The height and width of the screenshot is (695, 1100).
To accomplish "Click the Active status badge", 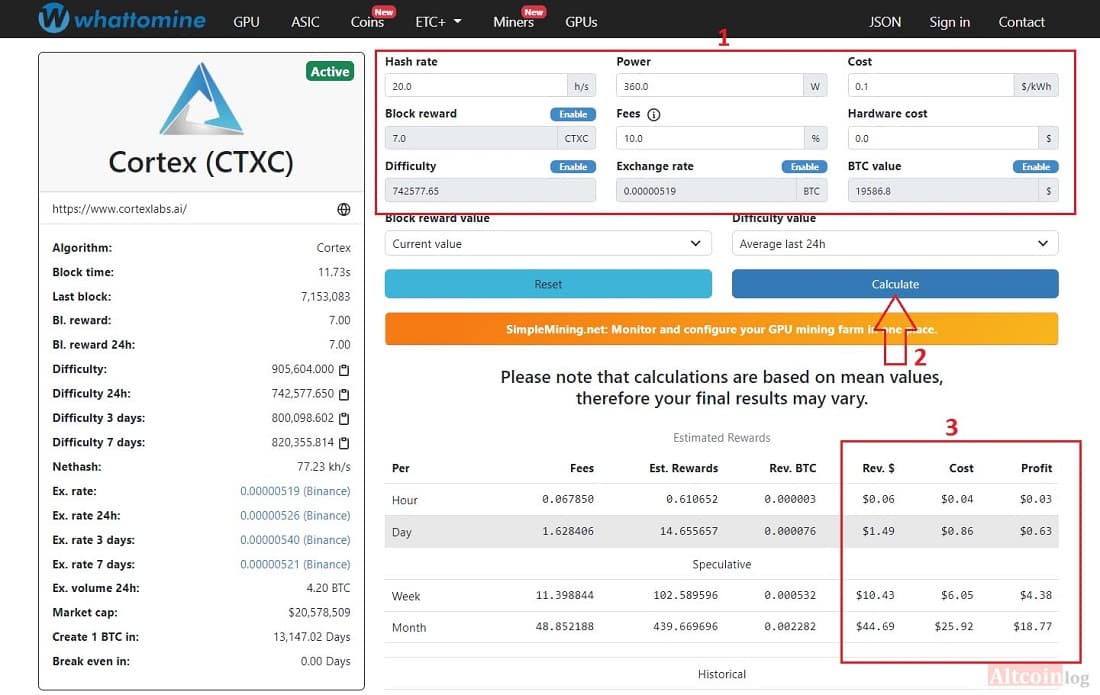I will coord(330,72).
